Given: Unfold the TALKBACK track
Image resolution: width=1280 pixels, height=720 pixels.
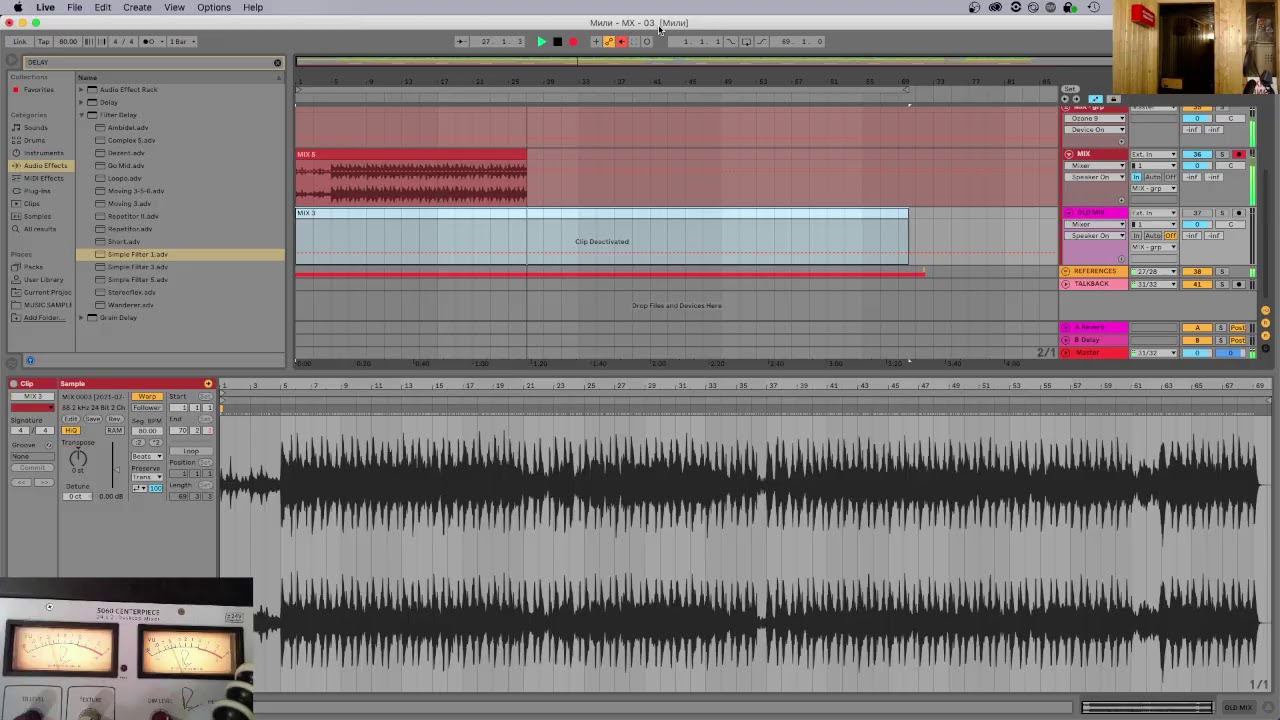Looking at the screenshot, I should (1065, 284).
